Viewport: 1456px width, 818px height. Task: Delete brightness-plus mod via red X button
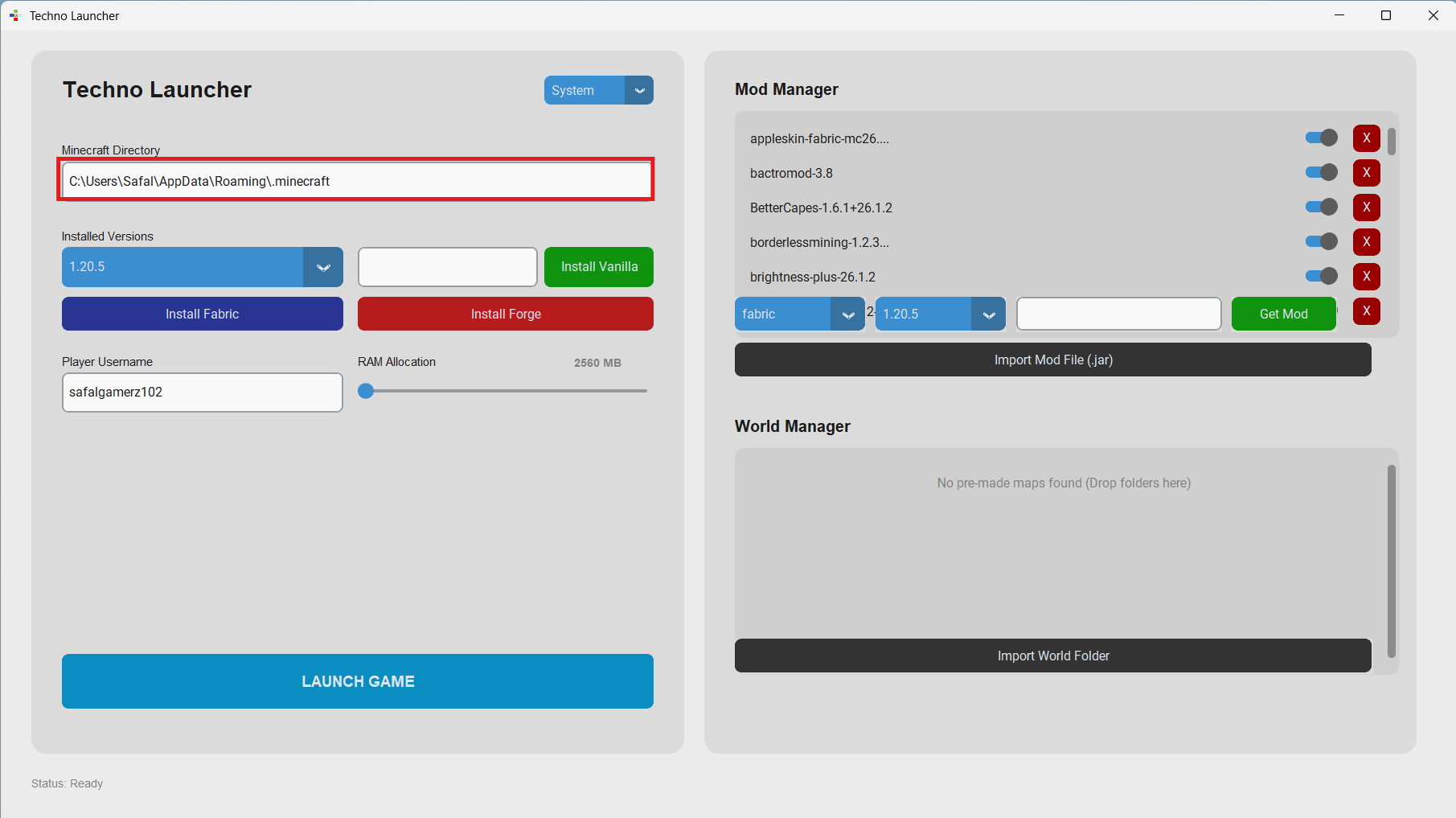click(1366, 277)
